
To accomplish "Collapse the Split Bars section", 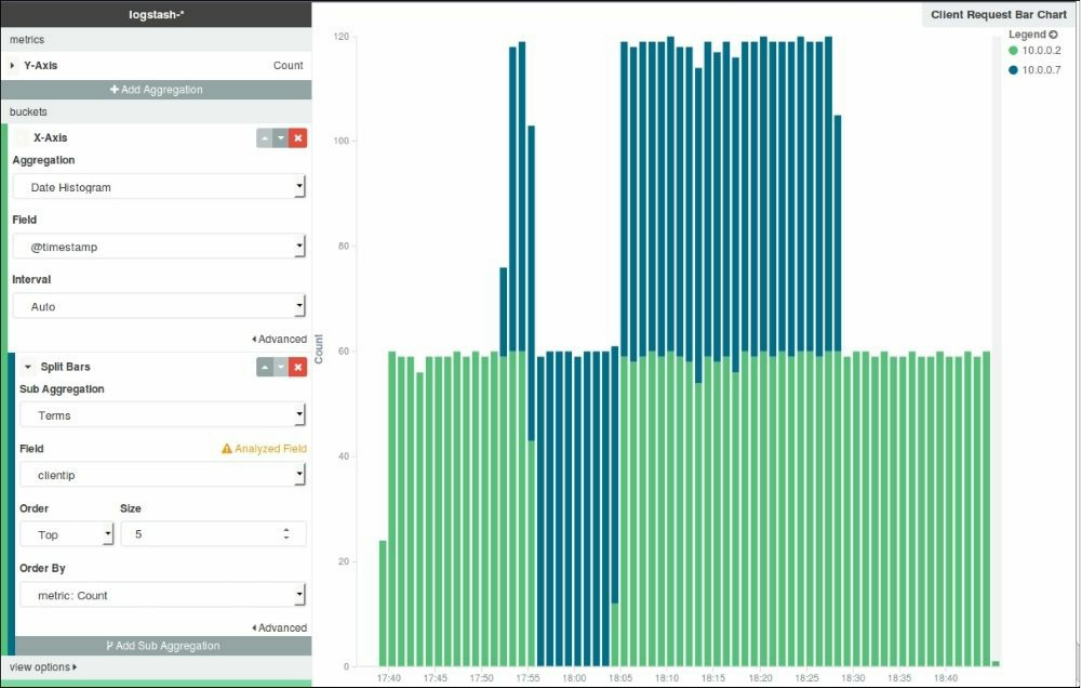I will pos(28,367).
